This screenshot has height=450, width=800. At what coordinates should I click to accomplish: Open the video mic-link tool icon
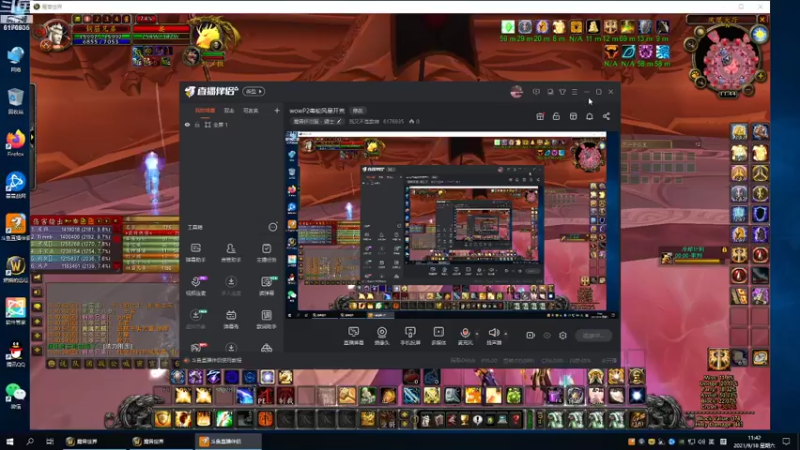[196, 286]
